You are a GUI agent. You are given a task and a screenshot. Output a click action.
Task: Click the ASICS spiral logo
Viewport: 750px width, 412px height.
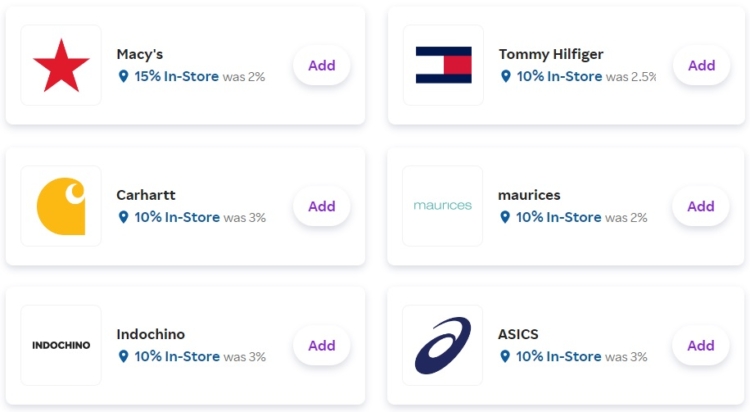click(442, 345)
